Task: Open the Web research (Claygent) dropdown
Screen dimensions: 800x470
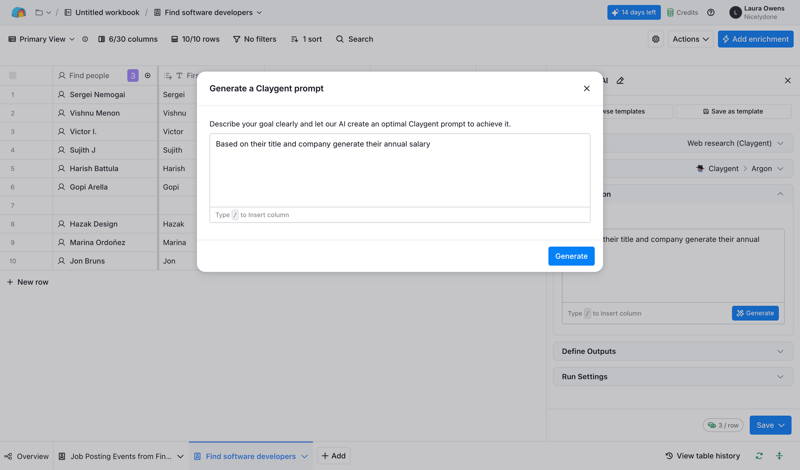Action: [735, 143]
